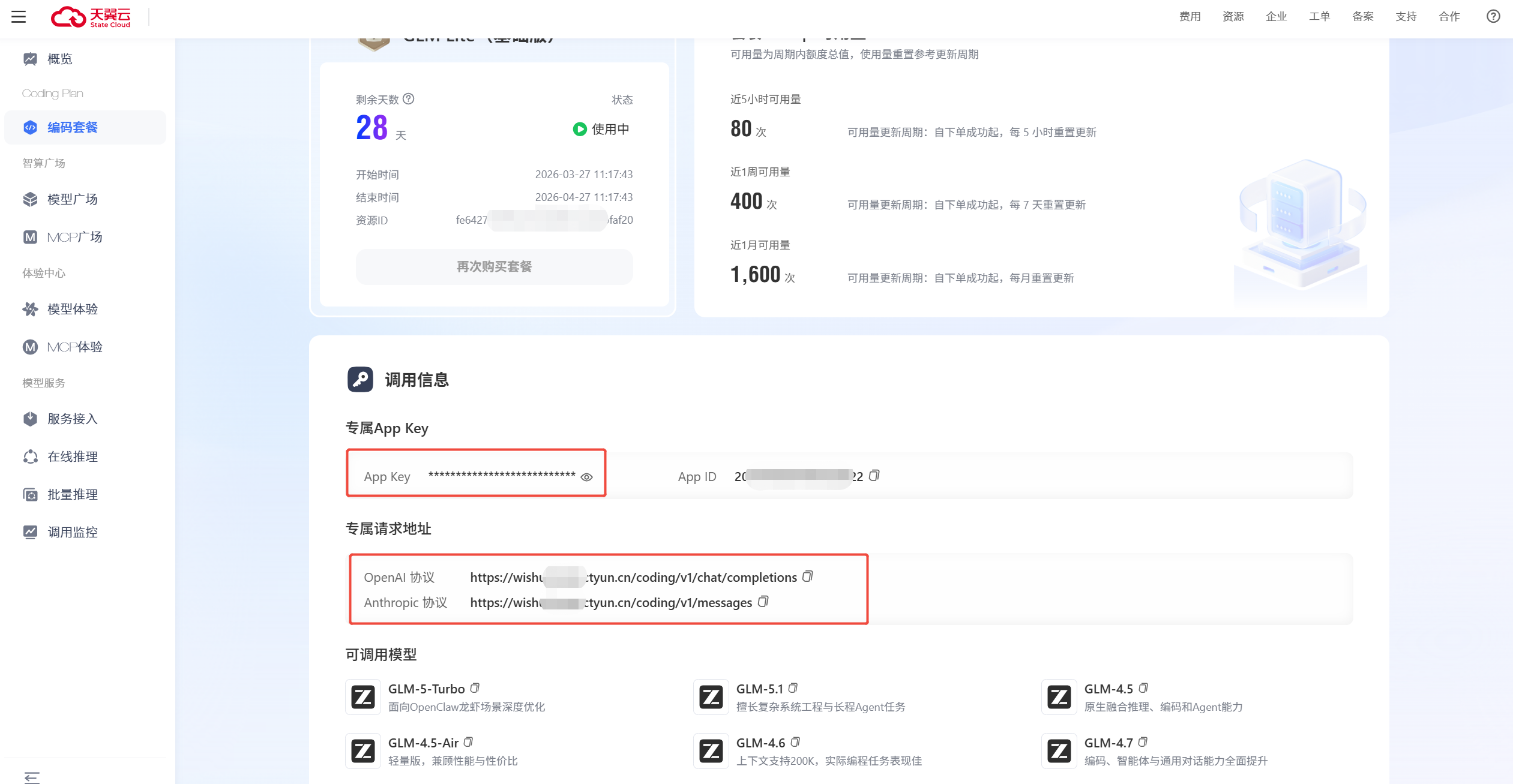The image size is (1513, 784).
Task: Click the remaining-days help tooltip icon
Action: pyautogui.click(x=409, y=98)
